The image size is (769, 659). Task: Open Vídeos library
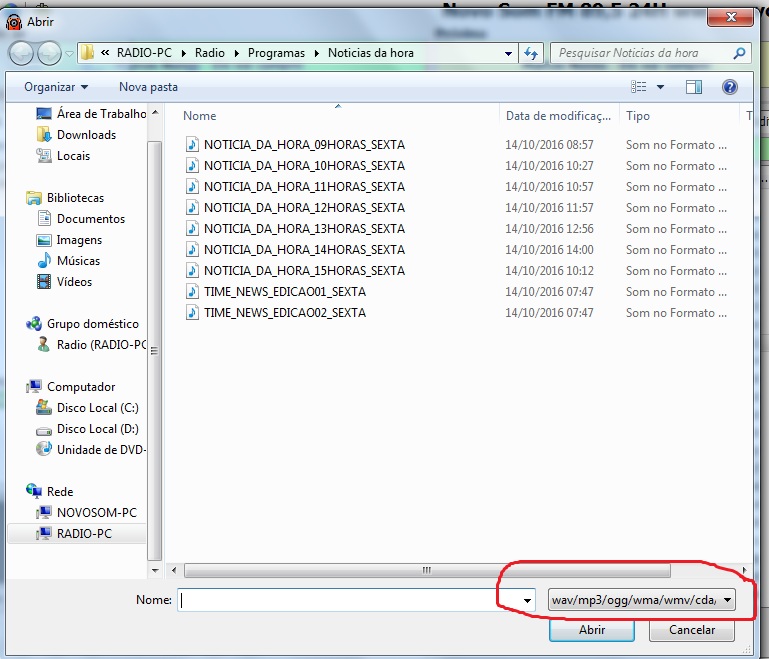65,281
